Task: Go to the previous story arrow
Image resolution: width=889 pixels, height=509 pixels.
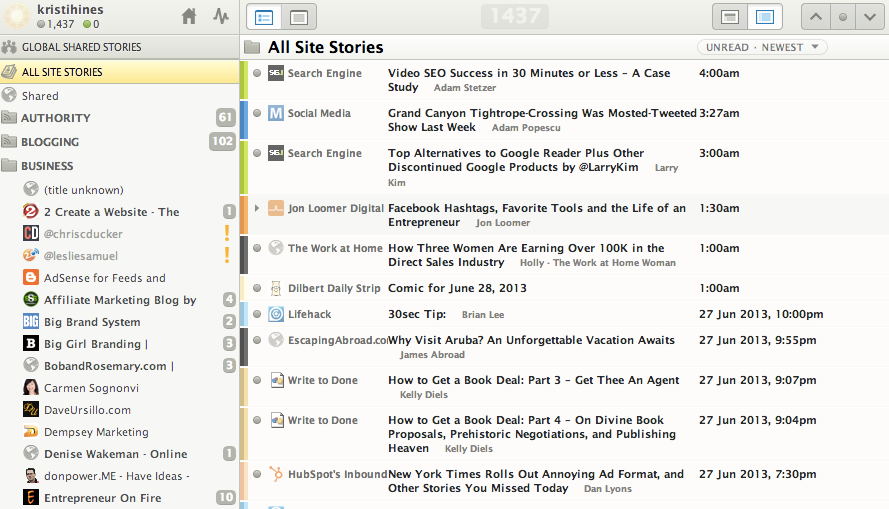Action: click(818, 17)
